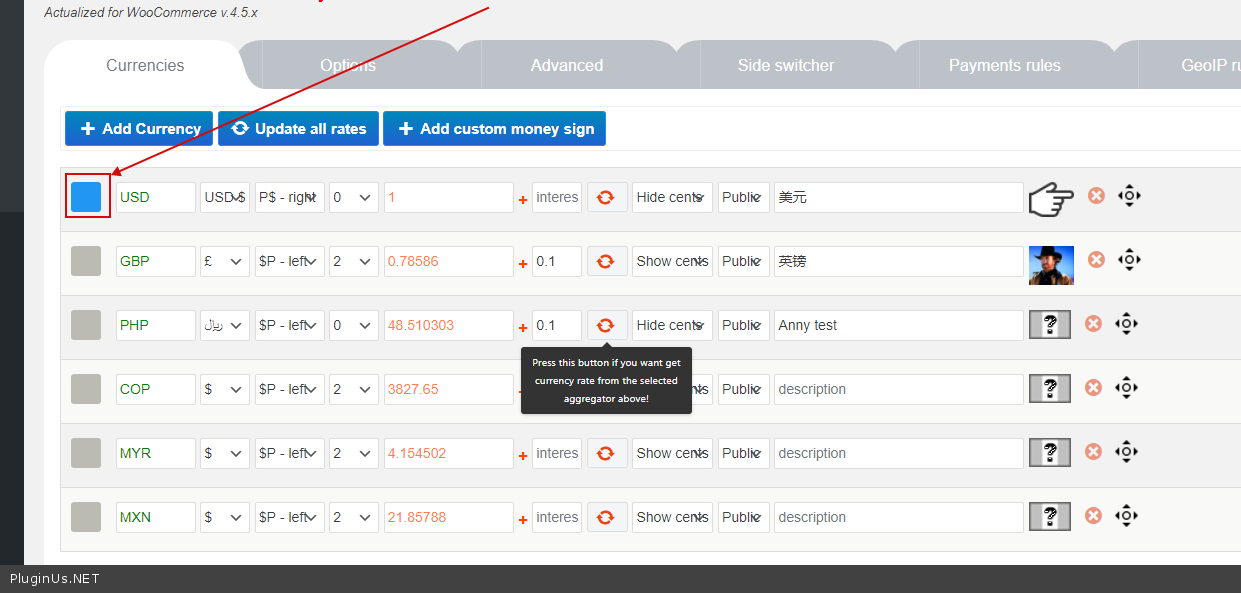
Task: Click the COP description input field
Action: [898, 389]
